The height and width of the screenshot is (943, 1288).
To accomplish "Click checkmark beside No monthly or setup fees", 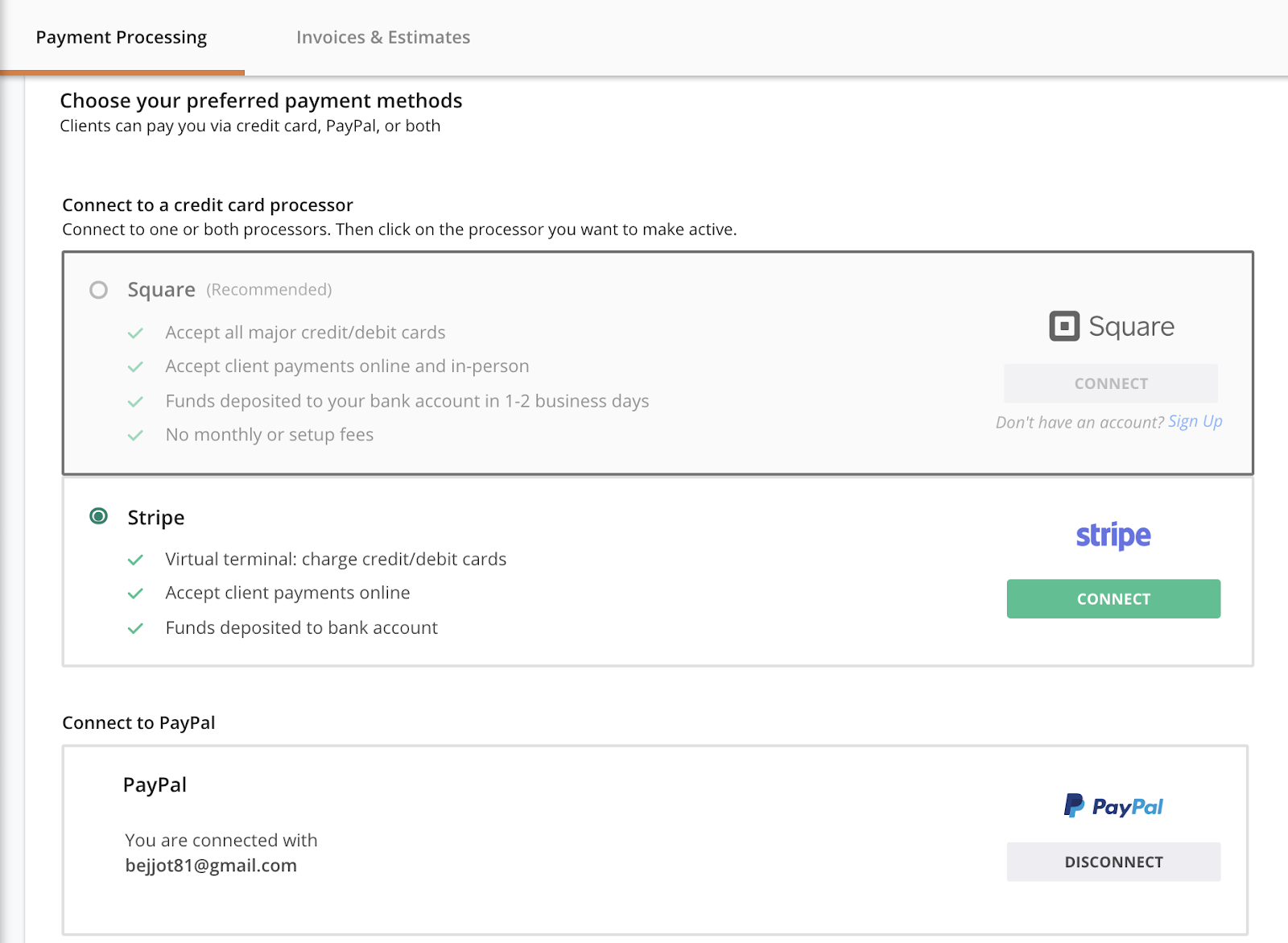I will tap(135, 435).
